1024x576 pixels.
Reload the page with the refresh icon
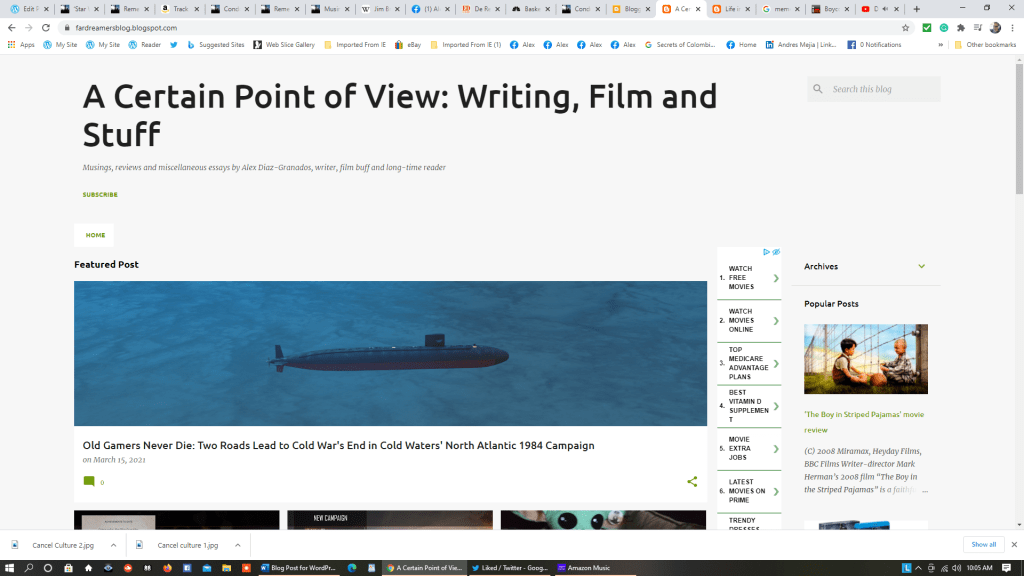pos(46,28)
